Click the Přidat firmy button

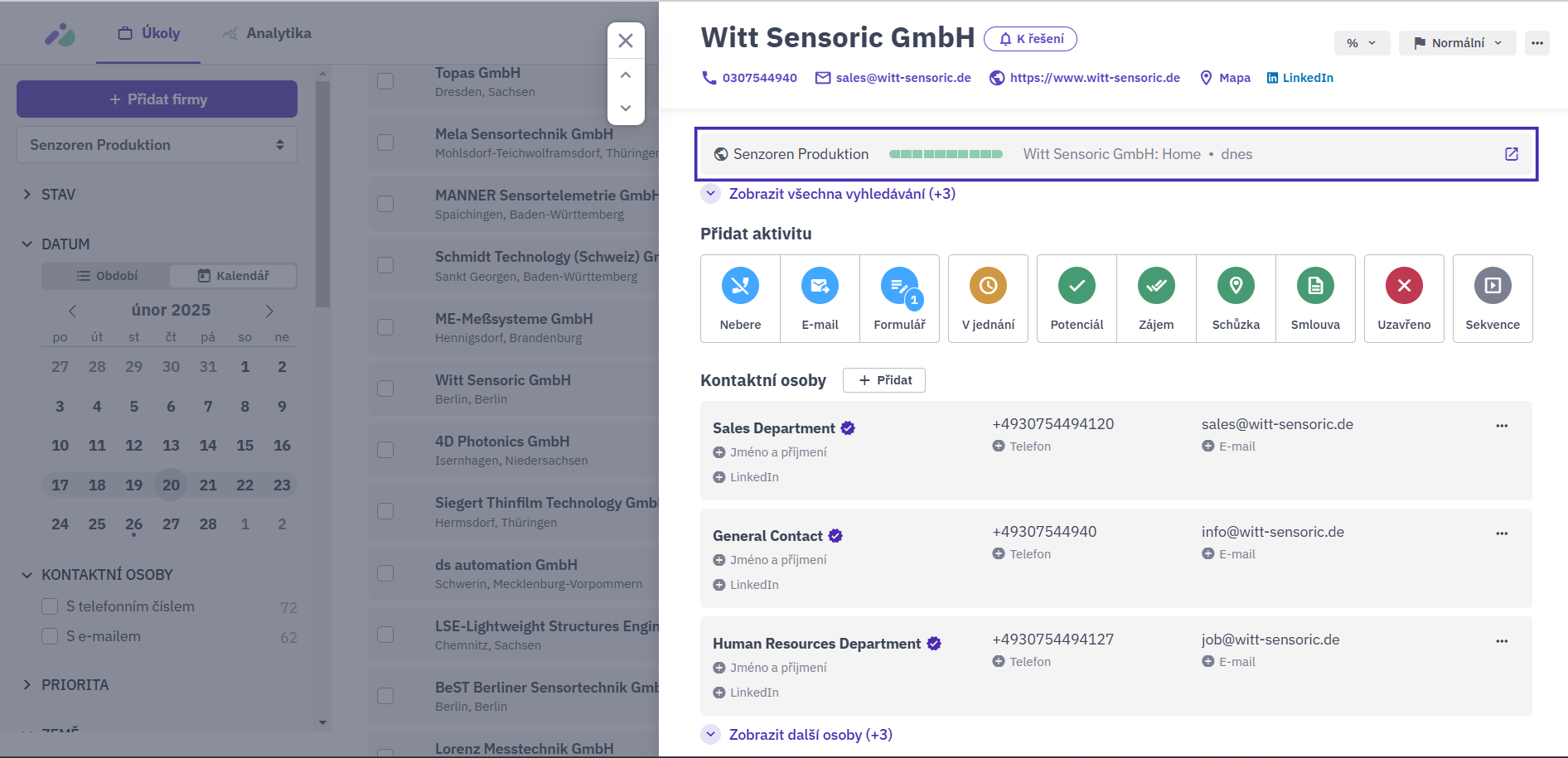[x=157, y=99]
